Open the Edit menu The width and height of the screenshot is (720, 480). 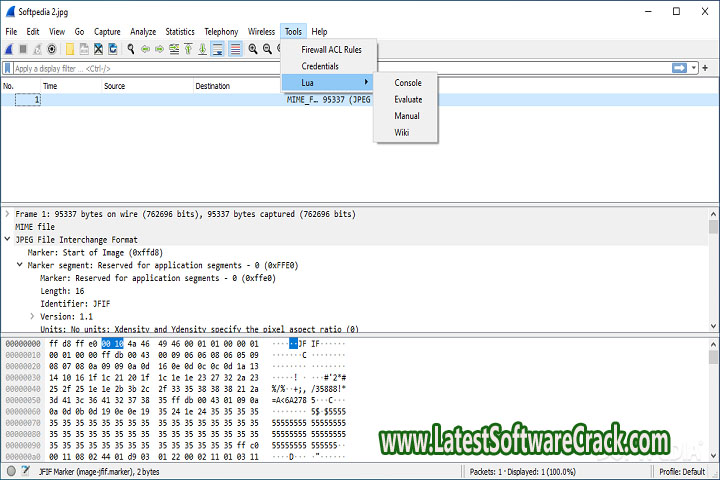33,32
